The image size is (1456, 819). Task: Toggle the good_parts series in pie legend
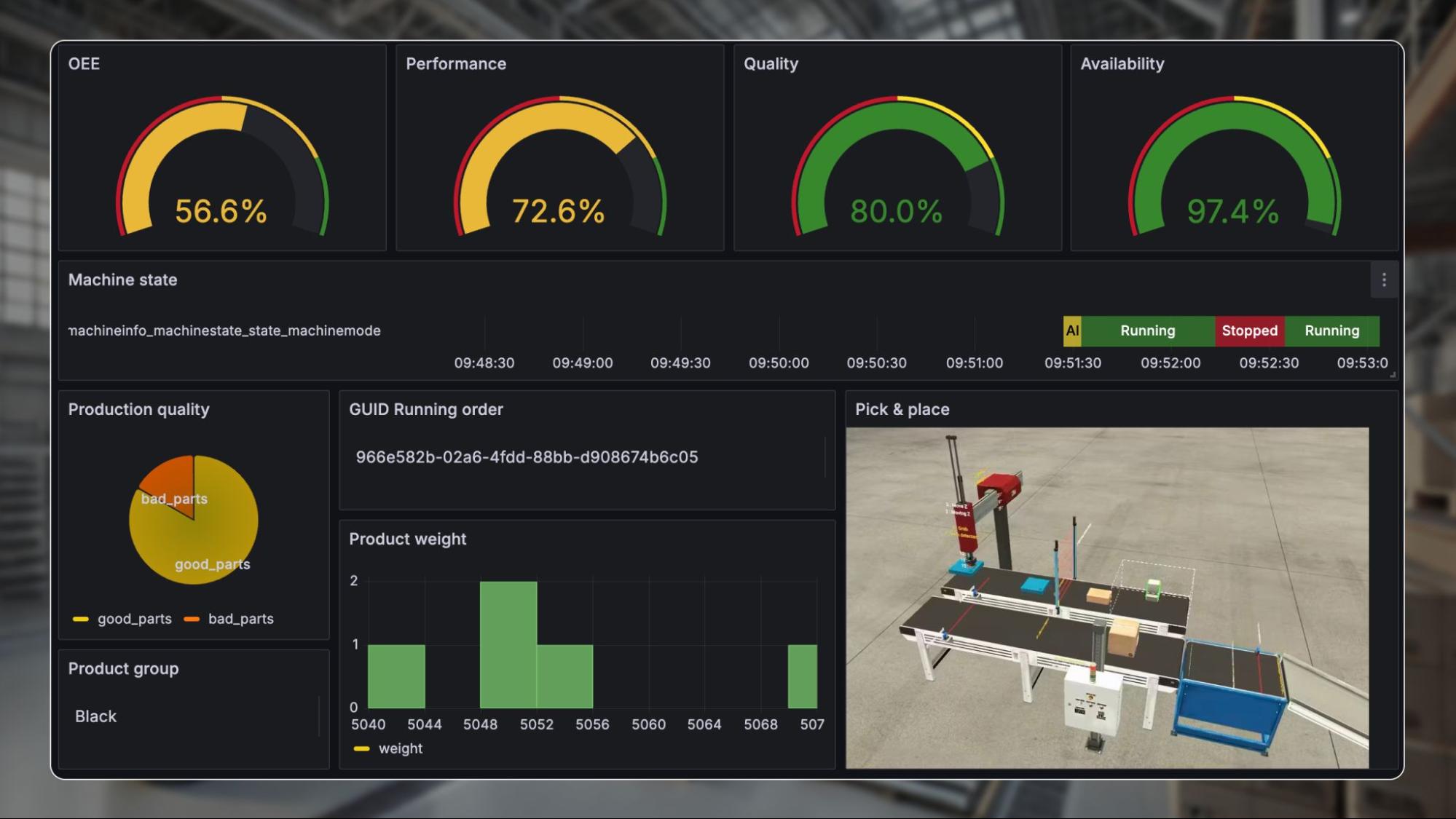click(x=134, y=618)
